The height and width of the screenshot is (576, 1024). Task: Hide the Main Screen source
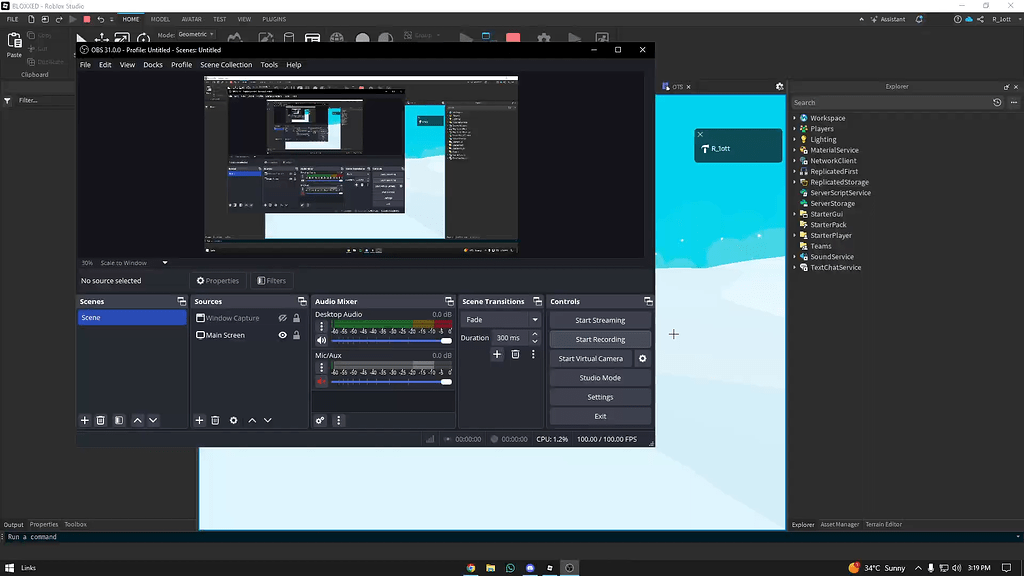[283, 335]
